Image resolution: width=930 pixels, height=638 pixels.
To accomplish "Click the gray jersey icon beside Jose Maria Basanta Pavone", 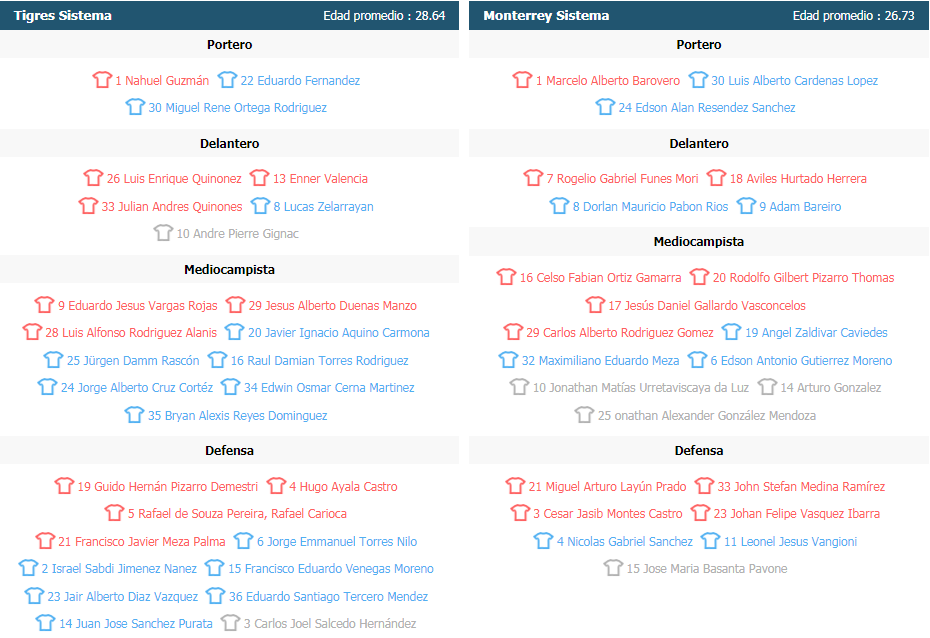I will click(613, 567).
